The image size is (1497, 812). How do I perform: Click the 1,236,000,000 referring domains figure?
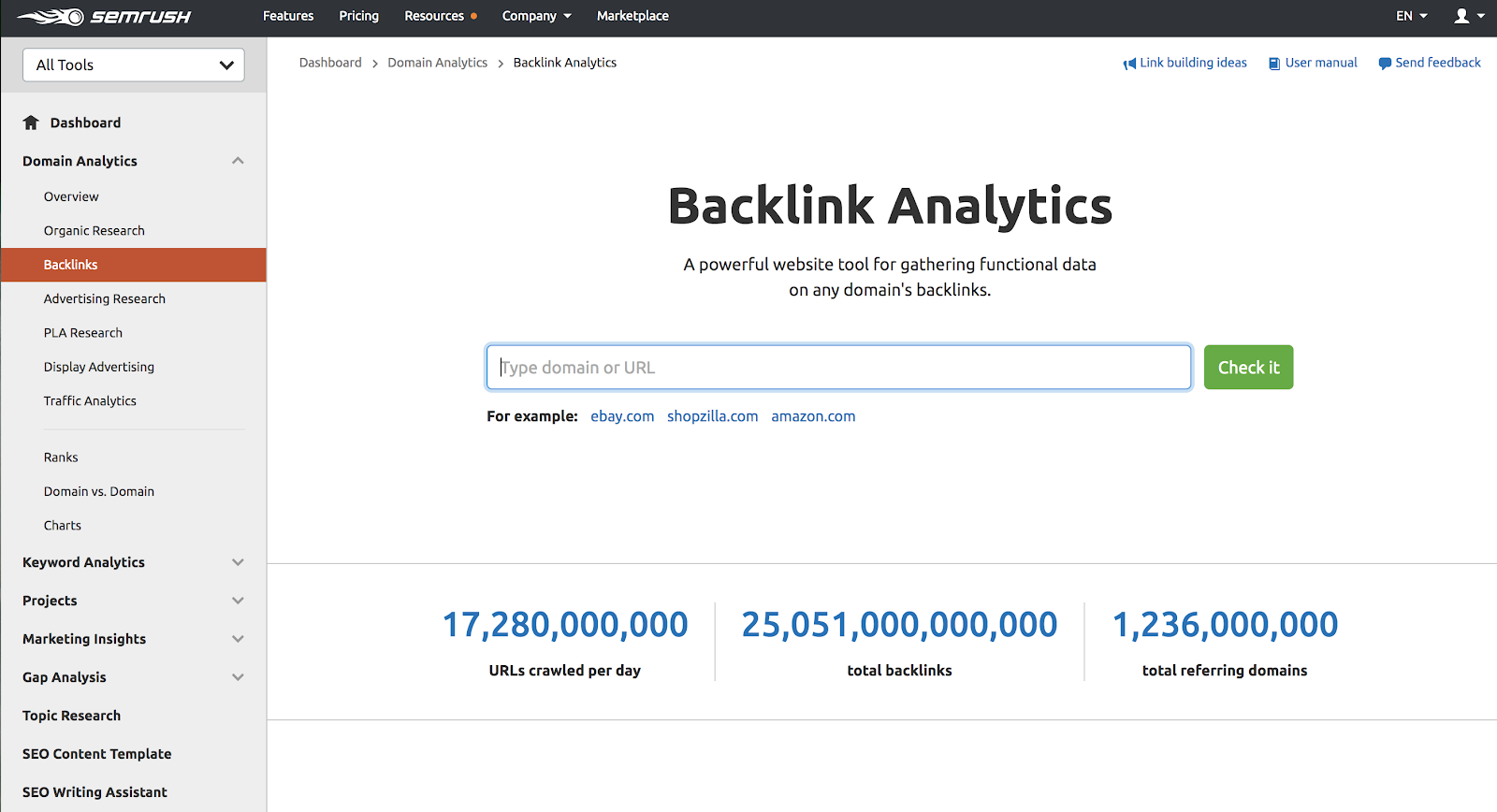click(x=1226, y=624)
